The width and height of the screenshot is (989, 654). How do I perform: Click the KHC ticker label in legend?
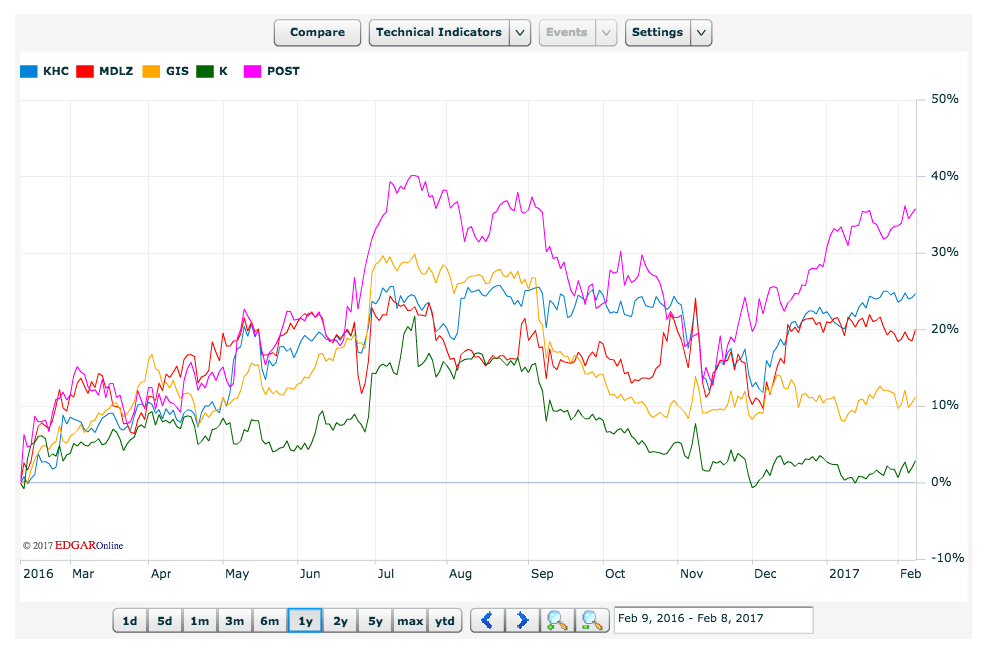click(x=56, y=71)
